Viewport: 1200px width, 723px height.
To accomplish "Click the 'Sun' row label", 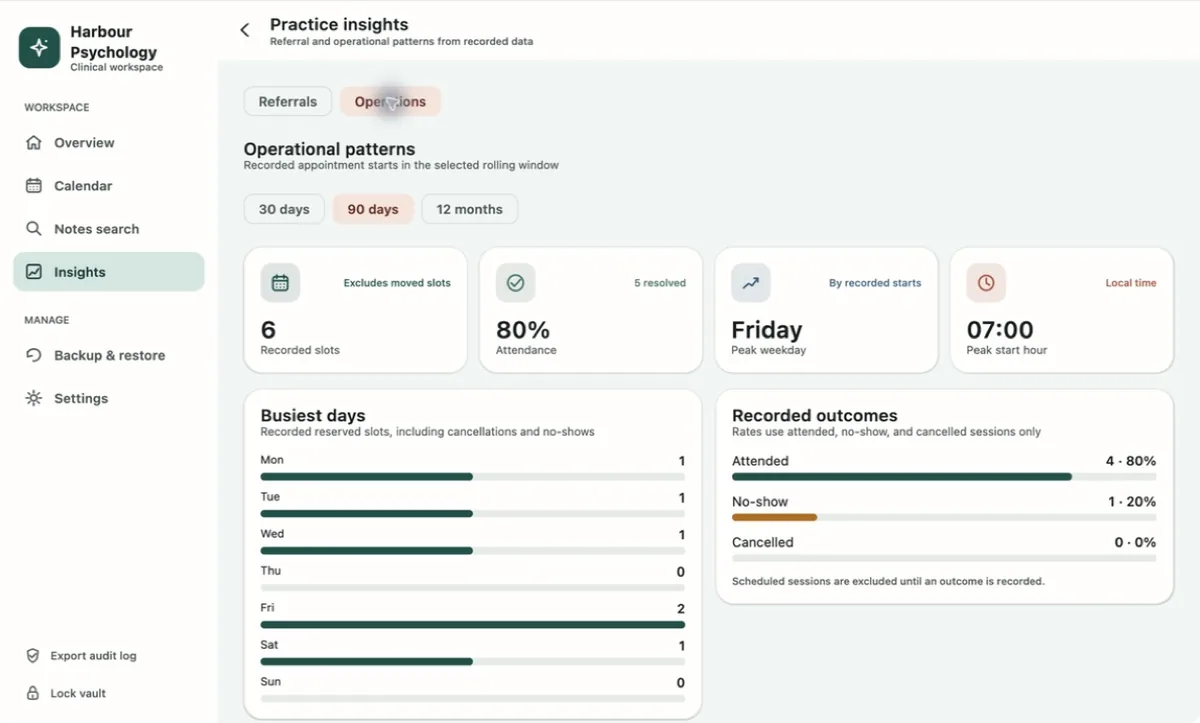I will point(270,682).
